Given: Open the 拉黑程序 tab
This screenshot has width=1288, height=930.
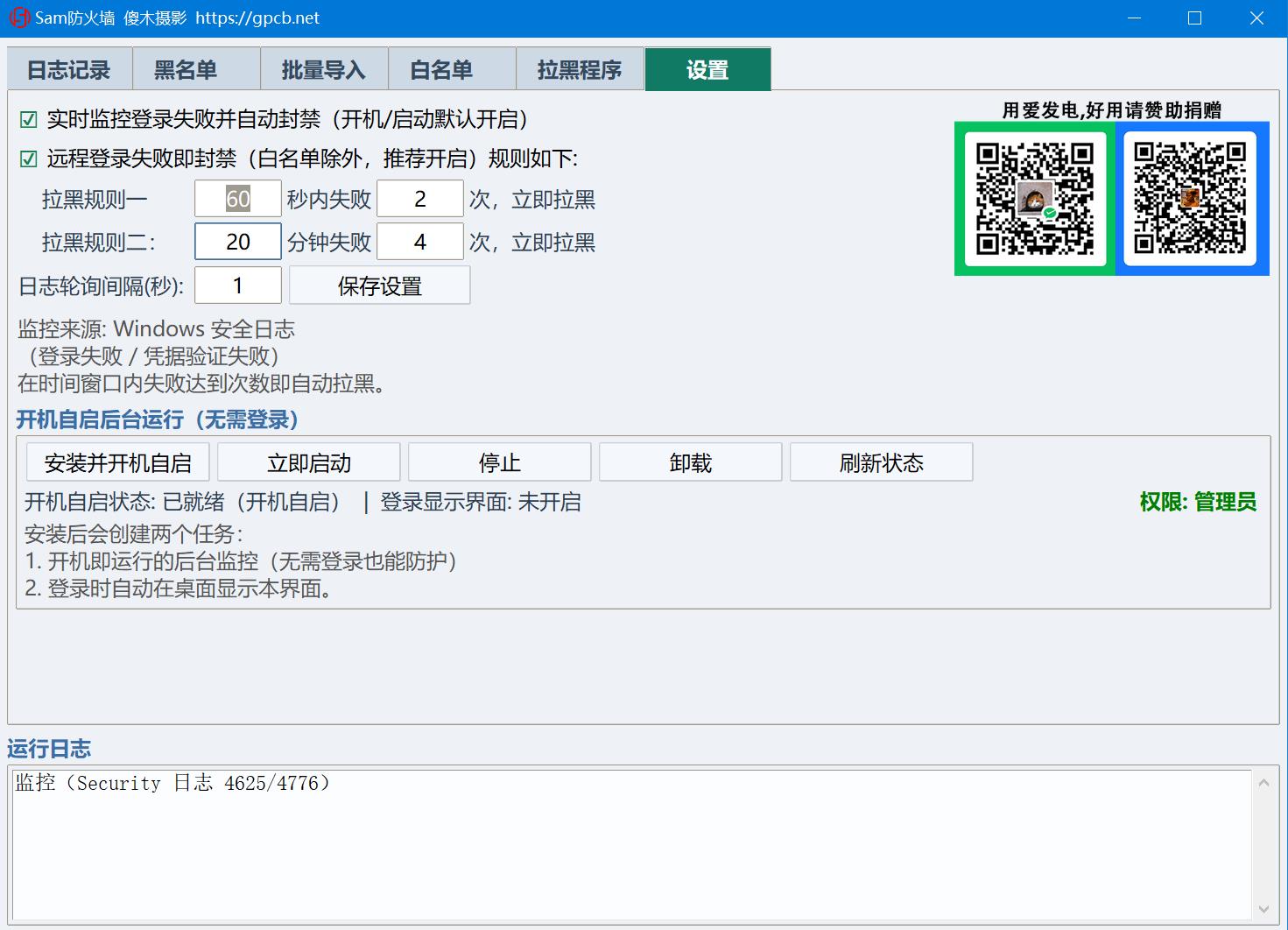Looking at the screenshot, I should tap(580, 69).
